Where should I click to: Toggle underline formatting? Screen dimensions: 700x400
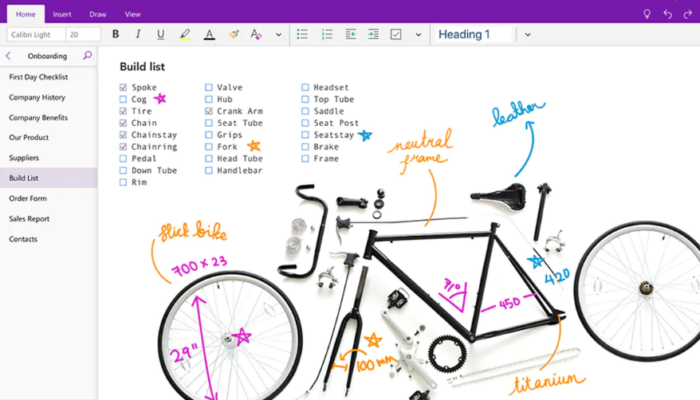(x=160, y=34)
